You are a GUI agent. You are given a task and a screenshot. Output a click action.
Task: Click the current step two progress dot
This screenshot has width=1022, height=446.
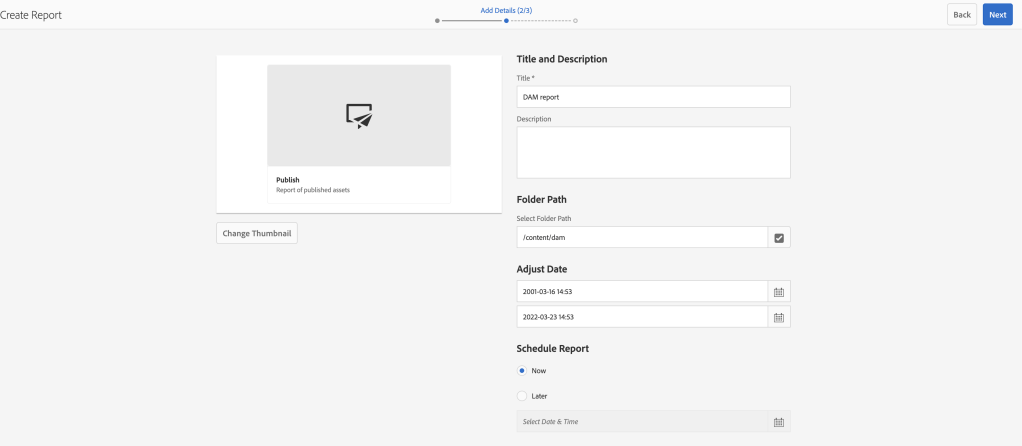[507, 20]
